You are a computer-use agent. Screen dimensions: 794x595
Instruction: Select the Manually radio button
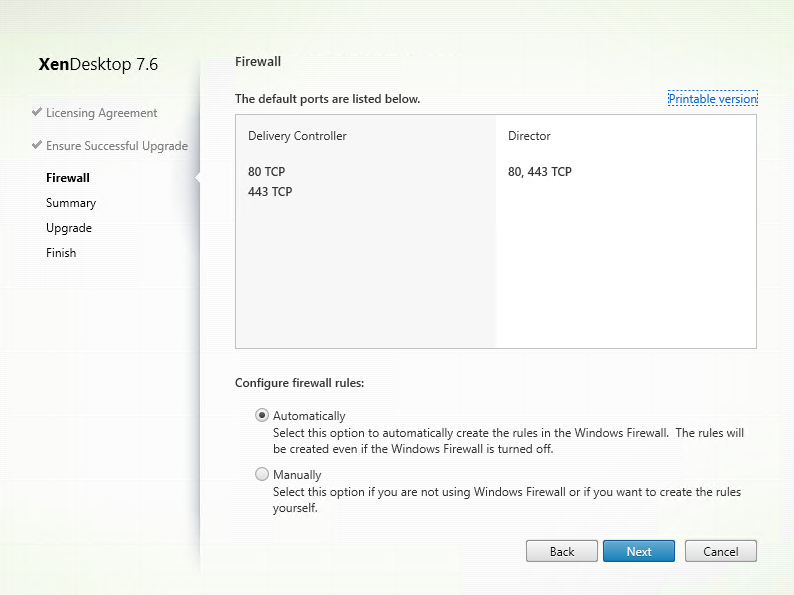[262, 475]
